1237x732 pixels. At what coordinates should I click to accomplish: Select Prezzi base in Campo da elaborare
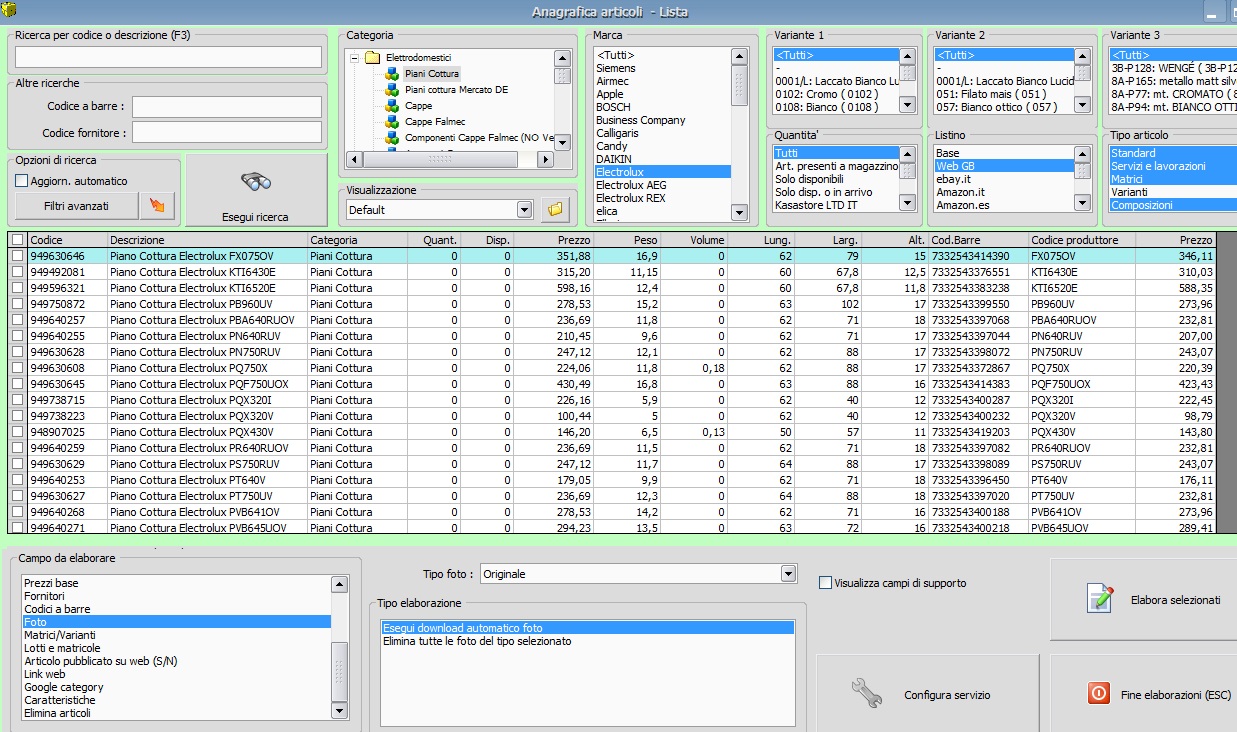pyautogui.click(x=51, y=583)
